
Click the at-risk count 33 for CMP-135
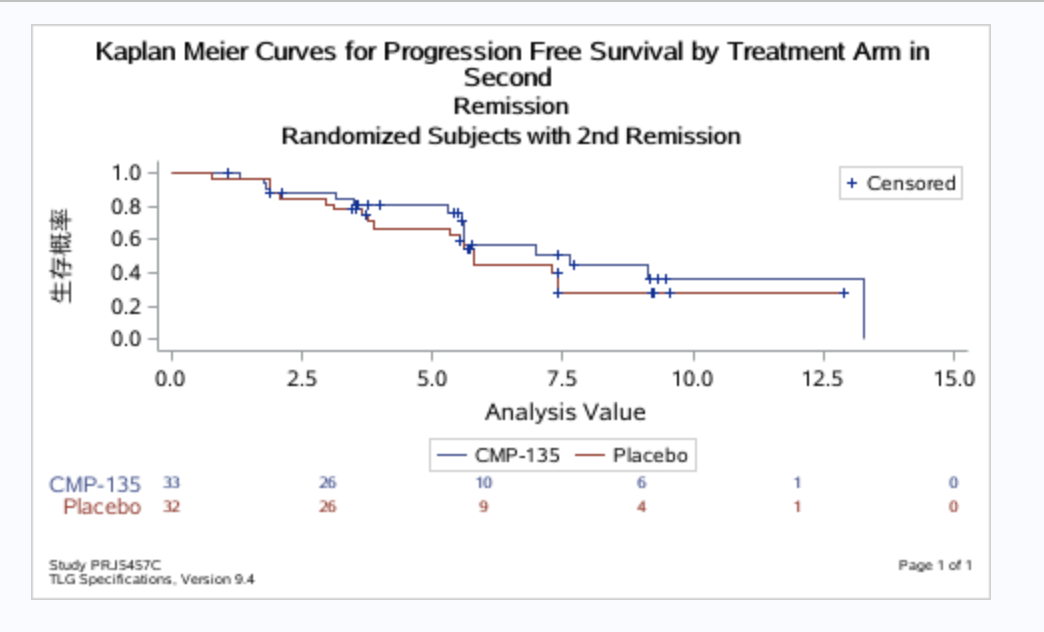tap(171, 483)
